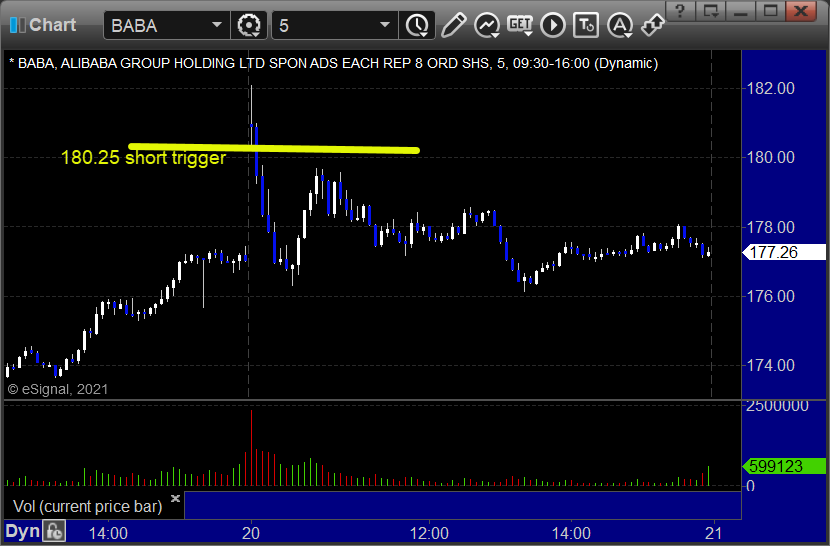Screen dimensions: 830x546
Task: Open the GET studies menu
Action: pyautogui.click(x=520, y=25)
